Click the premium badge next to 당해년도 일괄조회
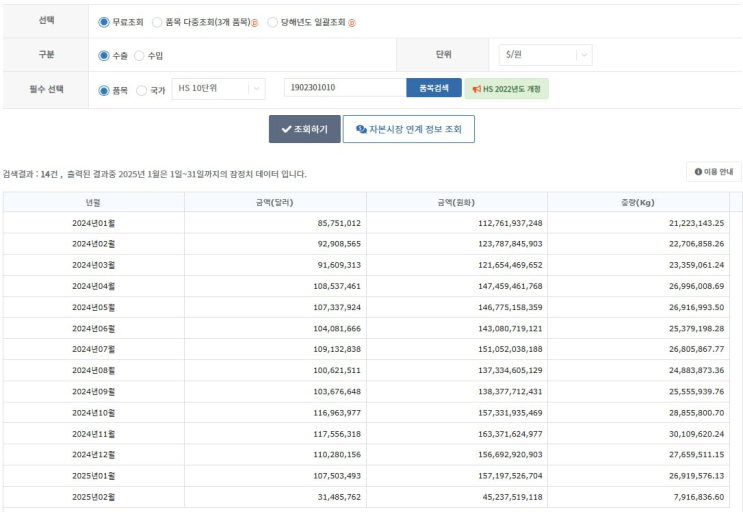 click(x=352, y=23)
